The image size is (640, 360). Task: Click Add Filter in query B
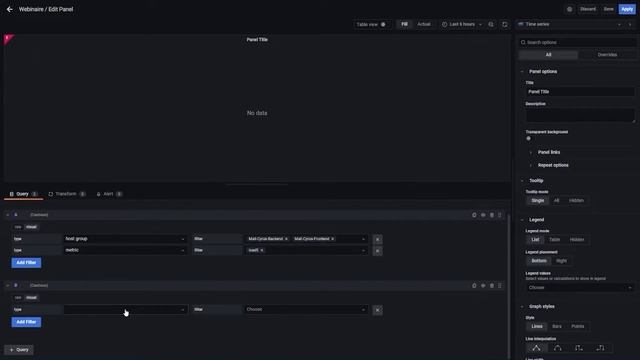tap(26, 322)
